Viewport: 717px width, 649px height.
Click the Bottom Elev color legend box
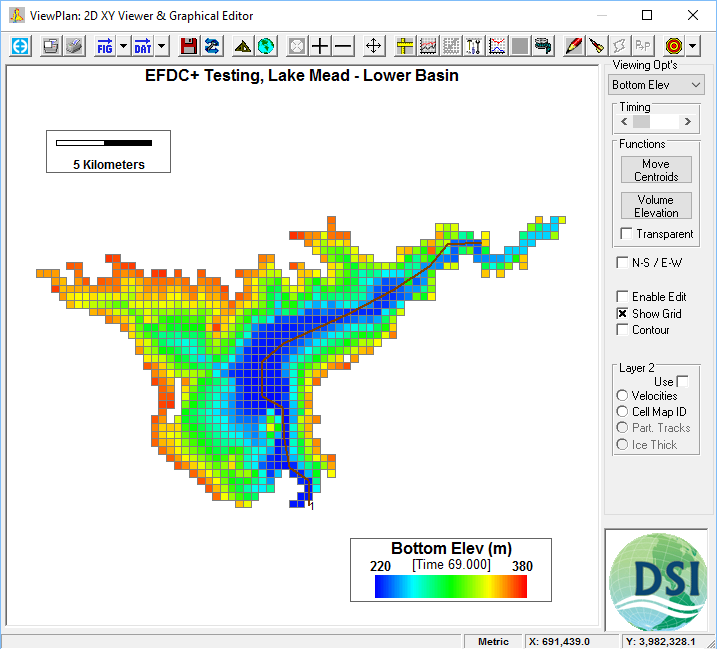(x=451, y=570)
